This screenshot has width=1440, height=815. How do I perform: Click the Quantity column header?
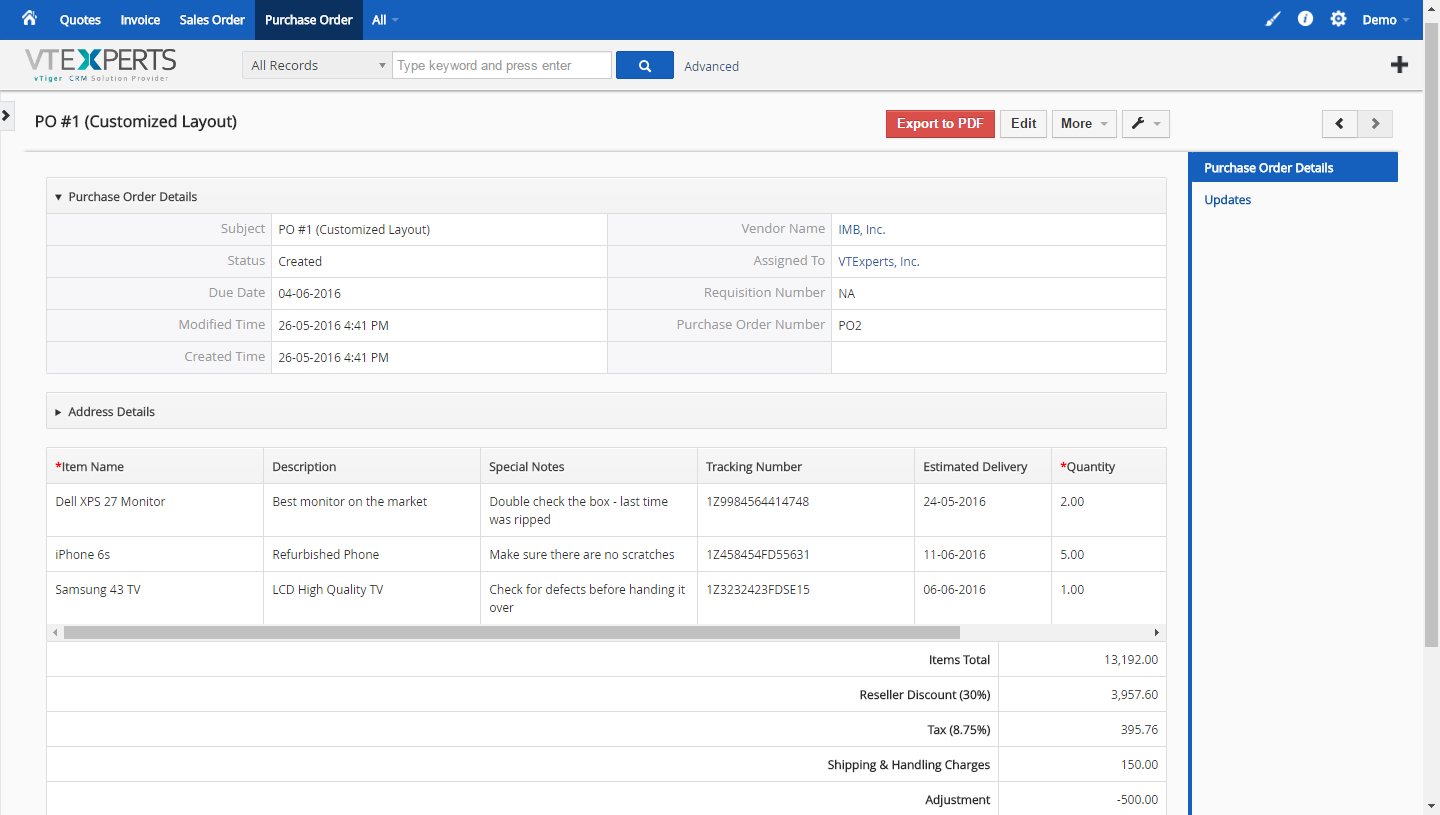click(1109, 467)
